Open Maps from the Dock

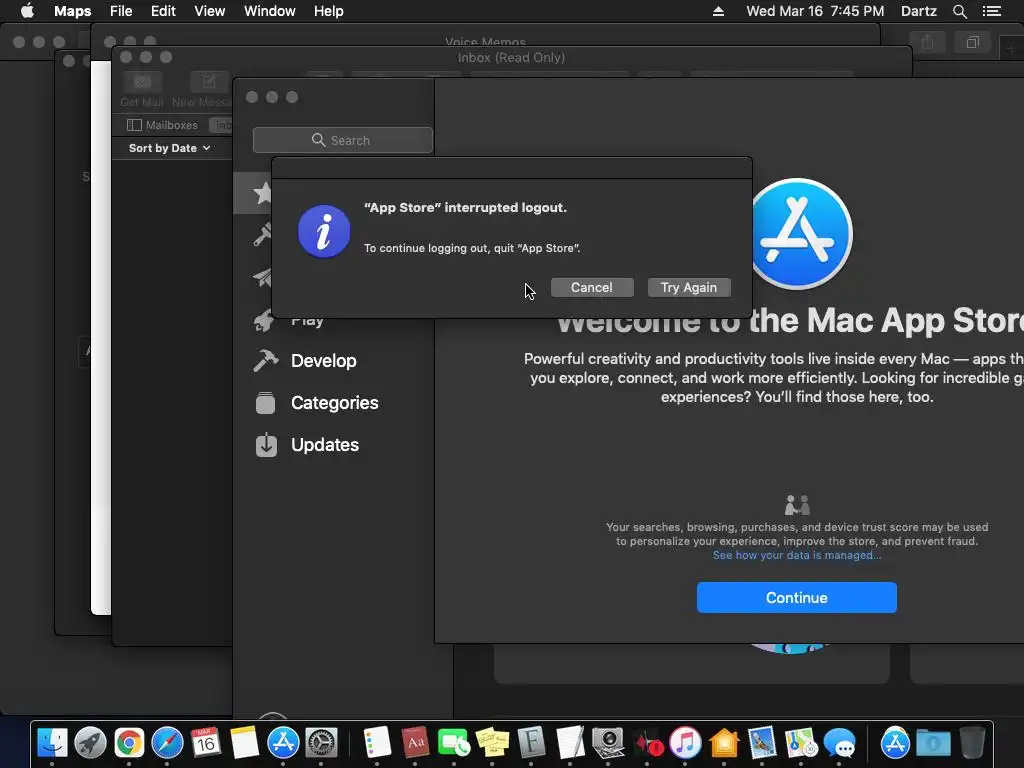tap(801, 743)
